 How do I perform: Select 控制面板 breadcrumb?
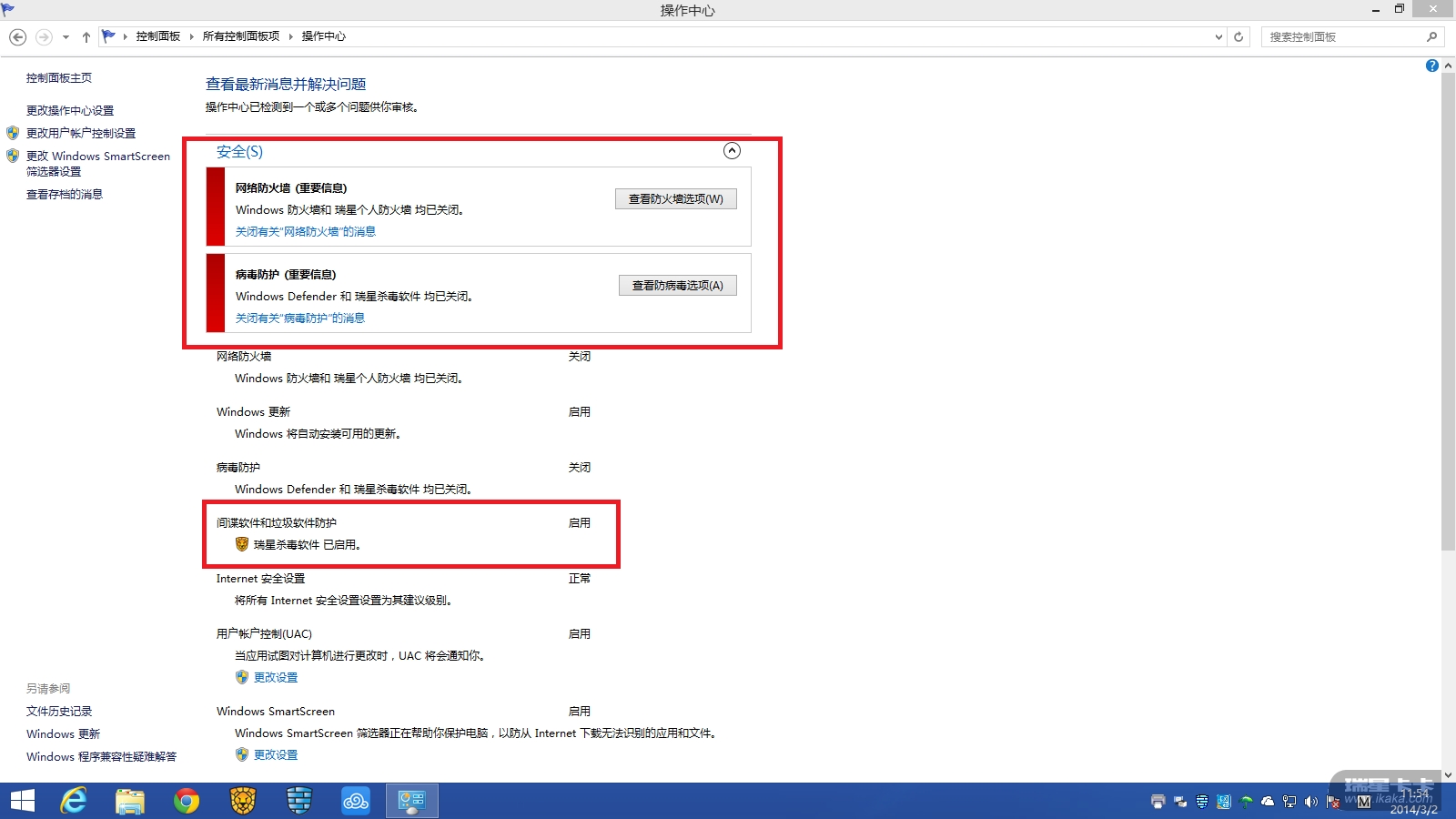(158, 36)
